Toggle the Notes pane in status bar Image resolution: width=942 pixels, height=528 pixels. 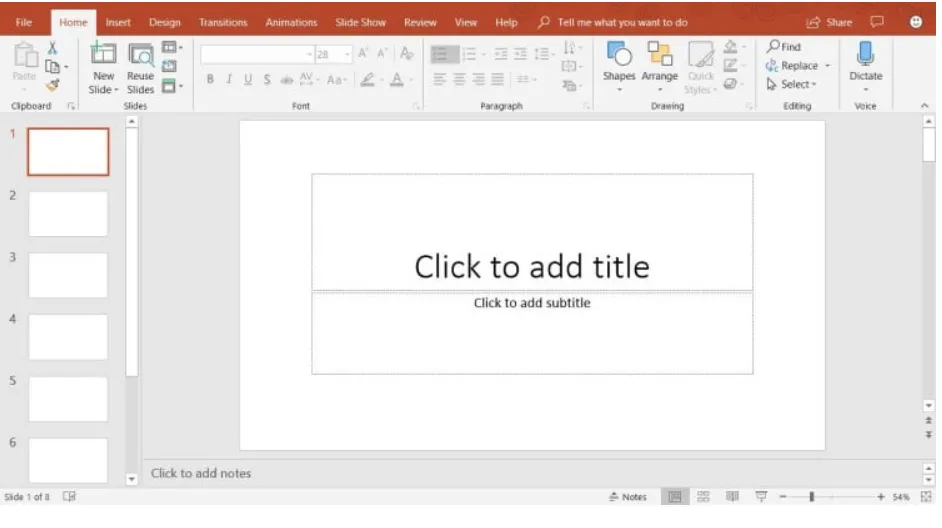pos(628,497)
